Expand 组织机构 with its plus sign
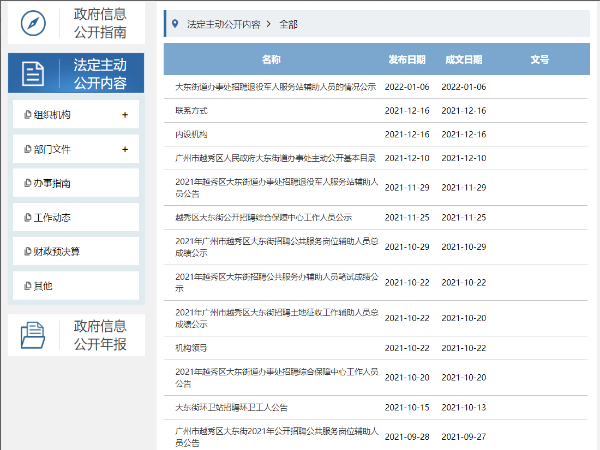 [124, 115]
